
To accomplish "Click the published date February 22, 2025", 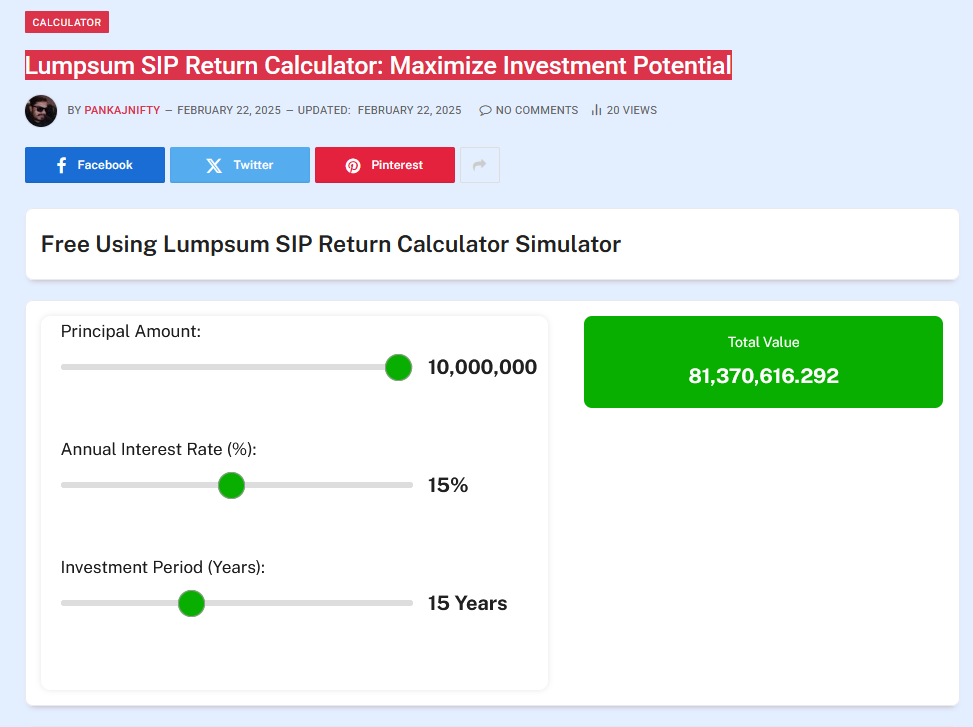I will 229,110.
